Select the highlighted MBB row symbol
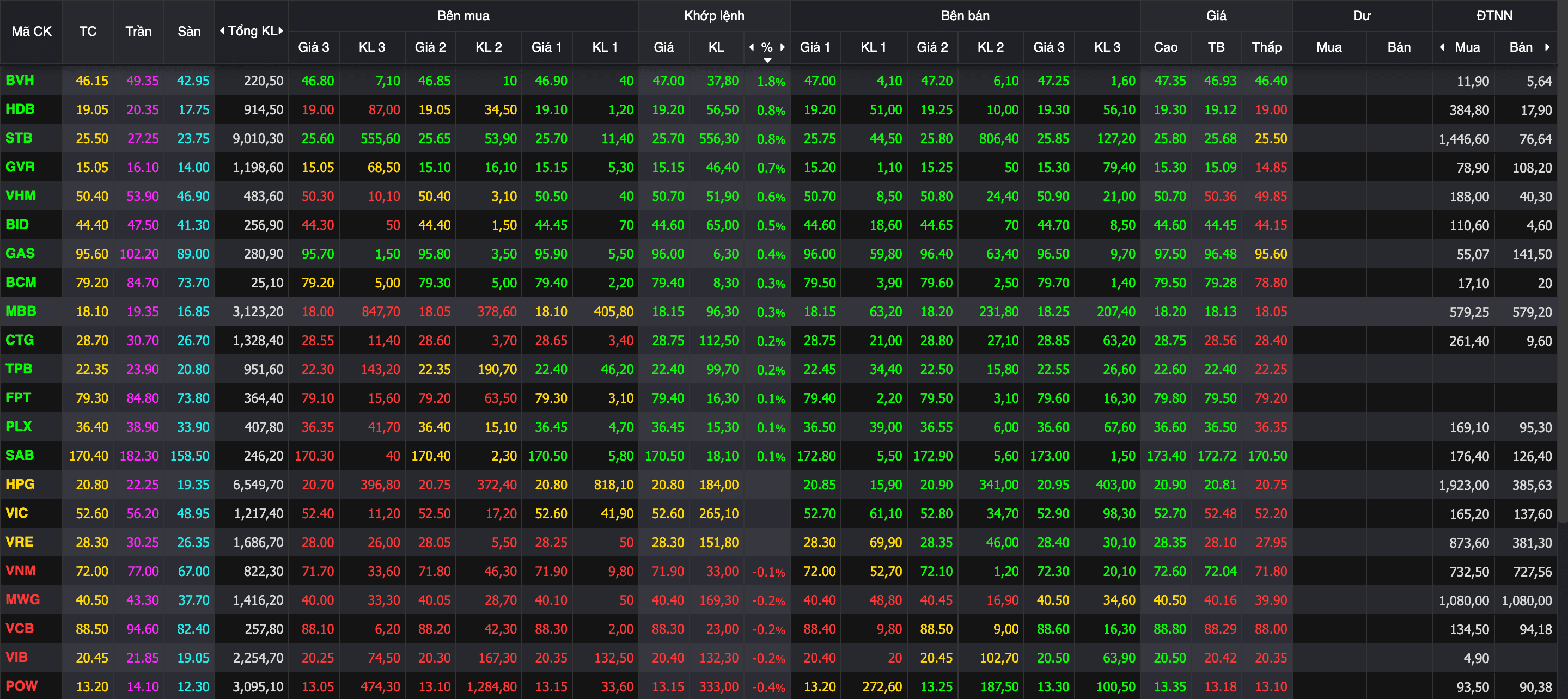Image resolution: width=1568 pixels, height=699 pixels. 21,311
